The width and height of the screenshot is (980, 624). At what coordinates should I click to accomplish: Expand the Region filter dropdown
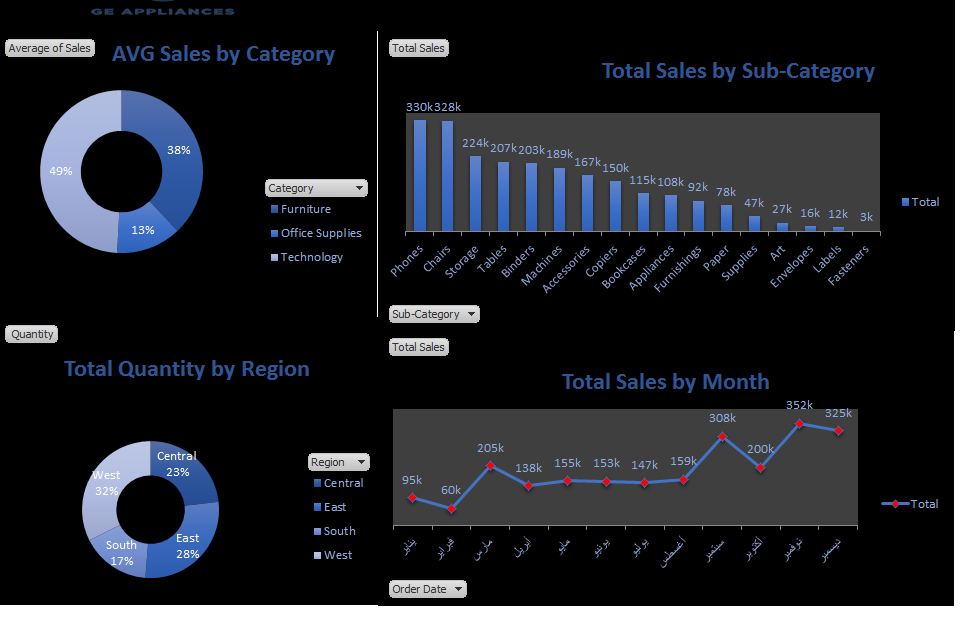point(361,462)
